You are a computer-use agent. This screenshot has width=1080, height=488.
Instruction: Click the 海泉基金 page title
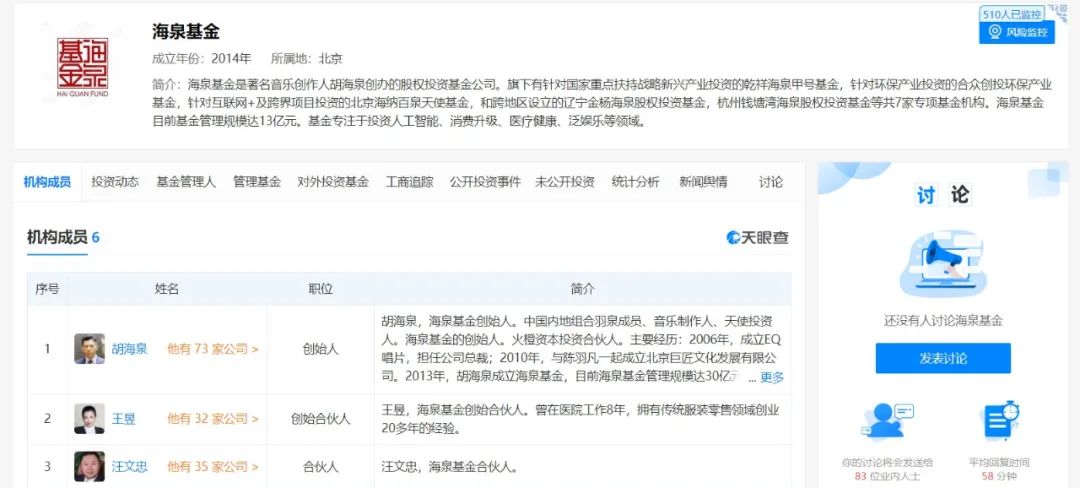click(186, 31)
